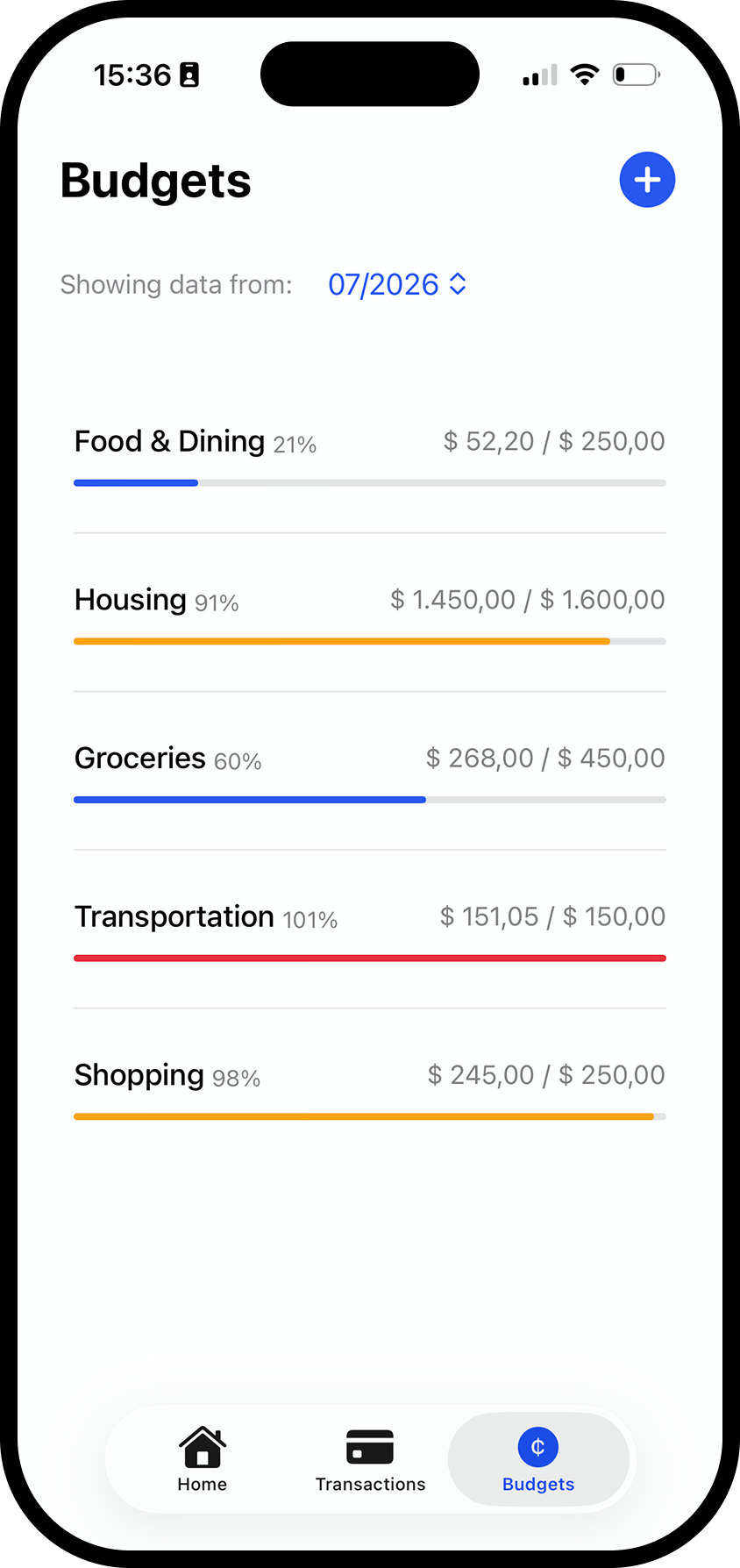Tap the blue plus add-budget button
The height and width of the screenshot is (1568, 740).
point(647,180)
